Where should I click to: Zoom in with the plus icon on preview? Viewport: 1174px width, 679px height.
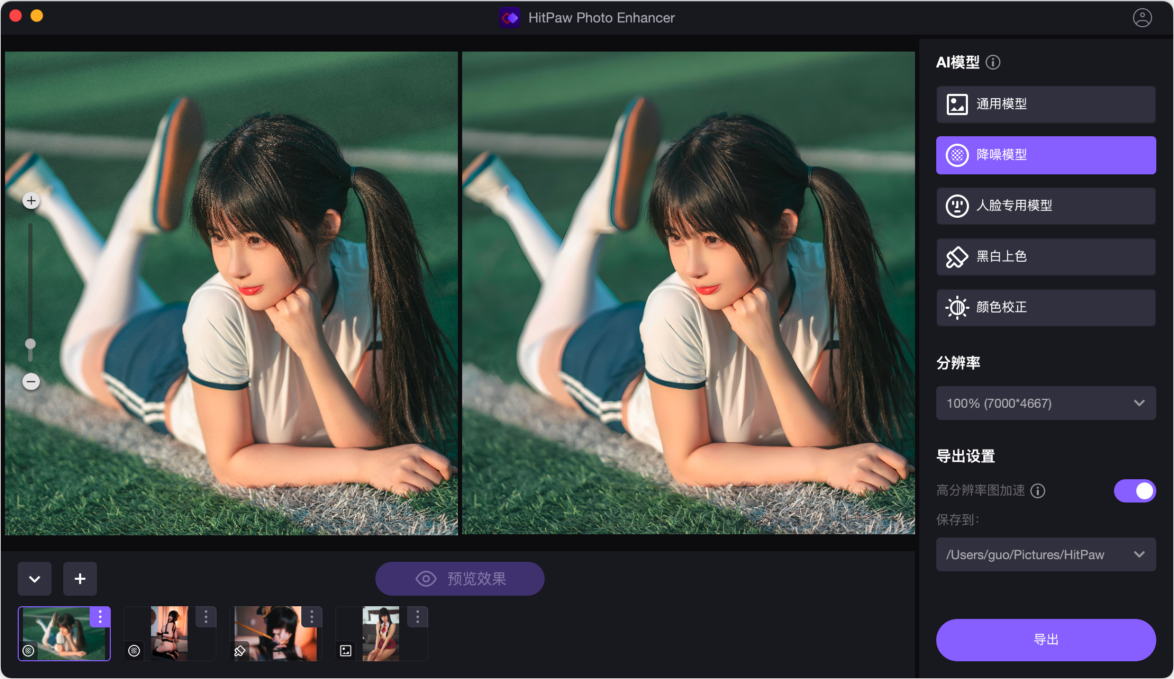pos(31,201)
